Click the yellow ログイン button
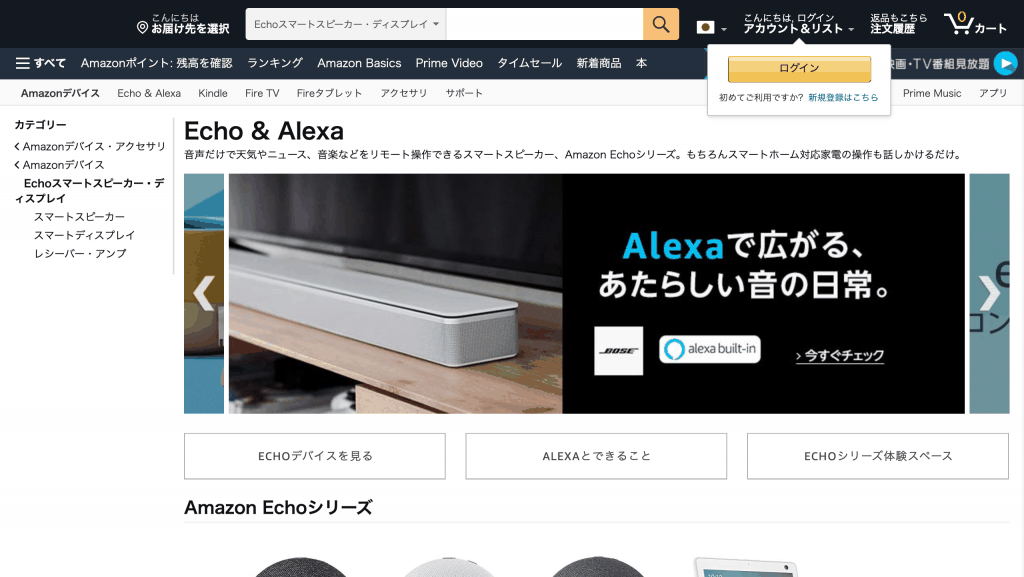This screenshot has width=1024, height=577. pos(799,69)
